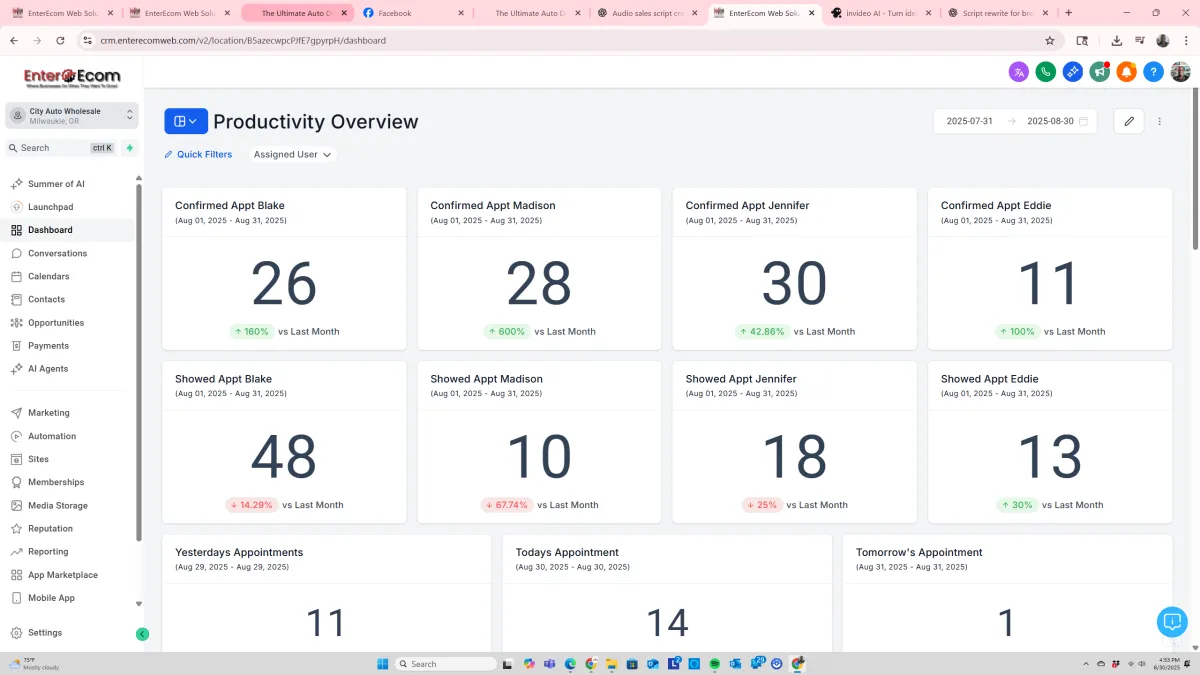
Task: Open the language translate icon in header
Action: coord(1019,72)
